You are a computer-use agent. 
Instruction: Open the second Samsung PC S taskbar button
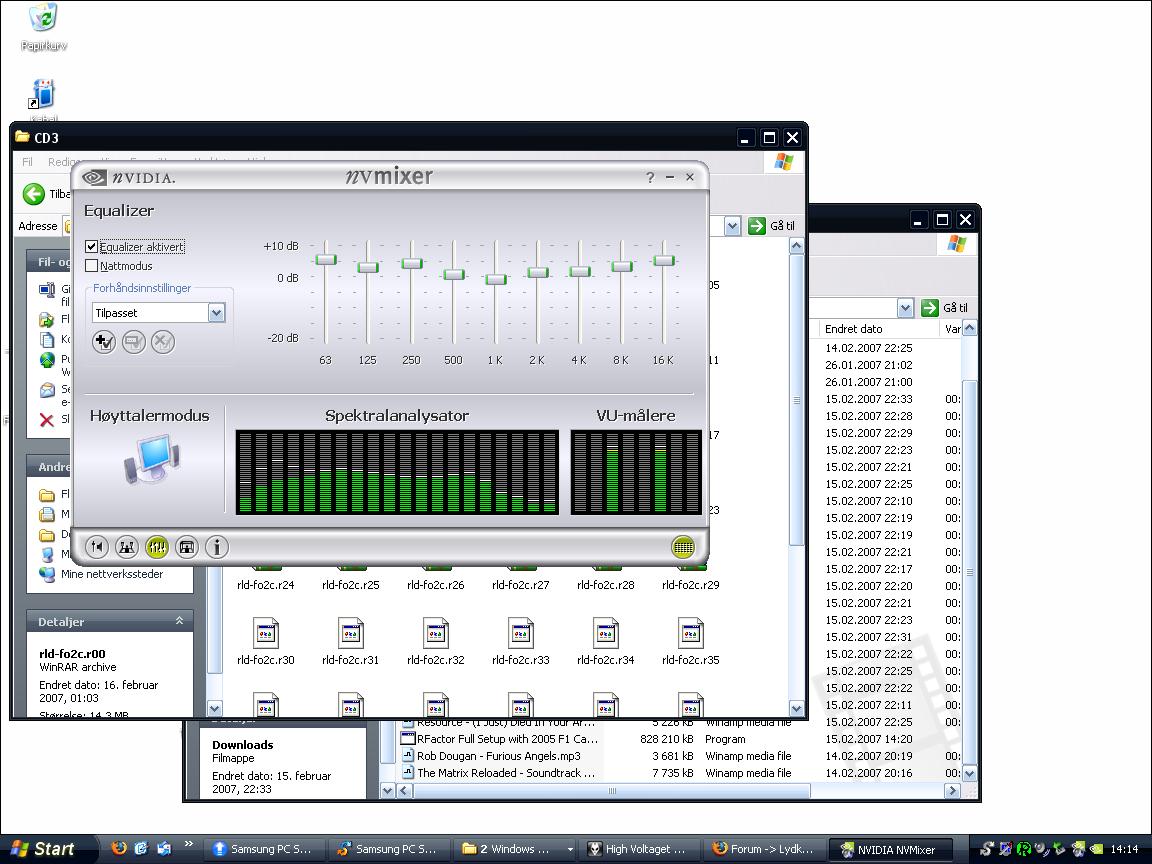pos(388,849)
